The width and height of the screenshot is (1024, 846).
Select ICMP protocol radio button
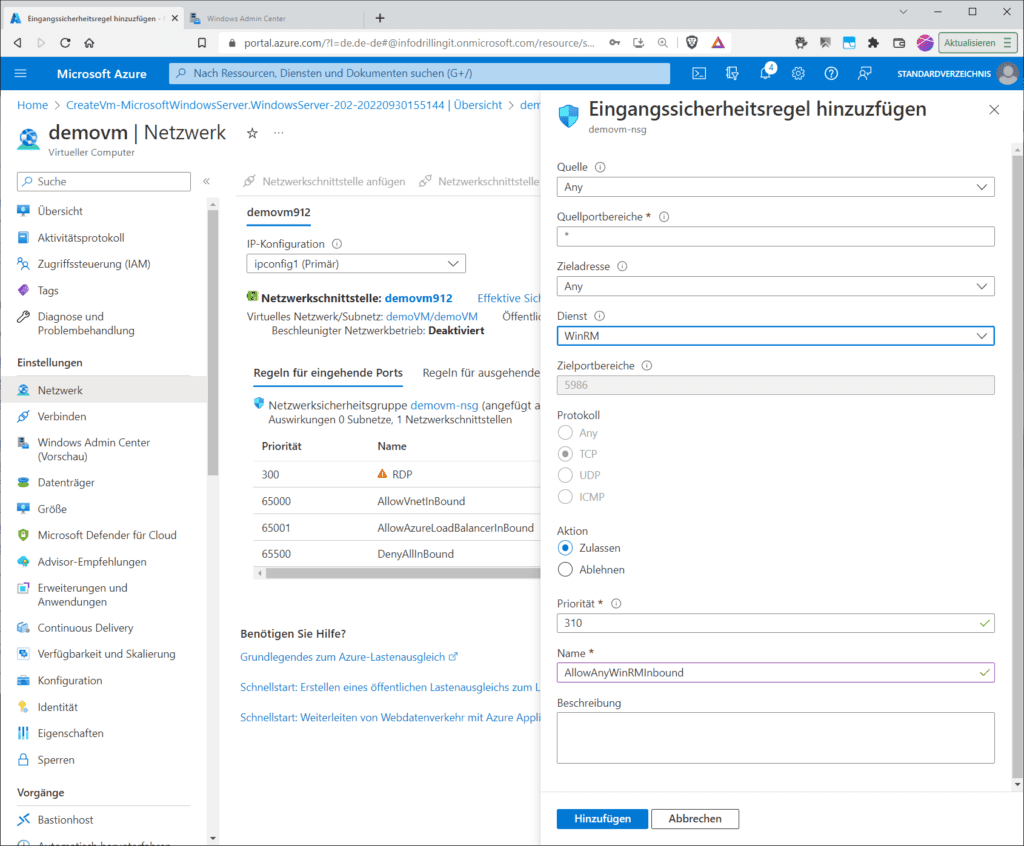point(566,496)
